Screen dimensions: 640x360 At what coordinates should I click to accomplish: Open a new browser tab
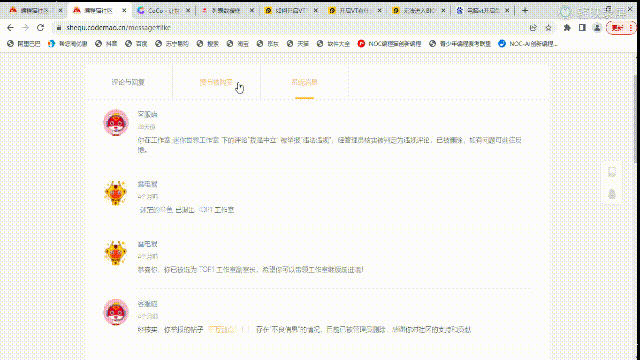525,10
